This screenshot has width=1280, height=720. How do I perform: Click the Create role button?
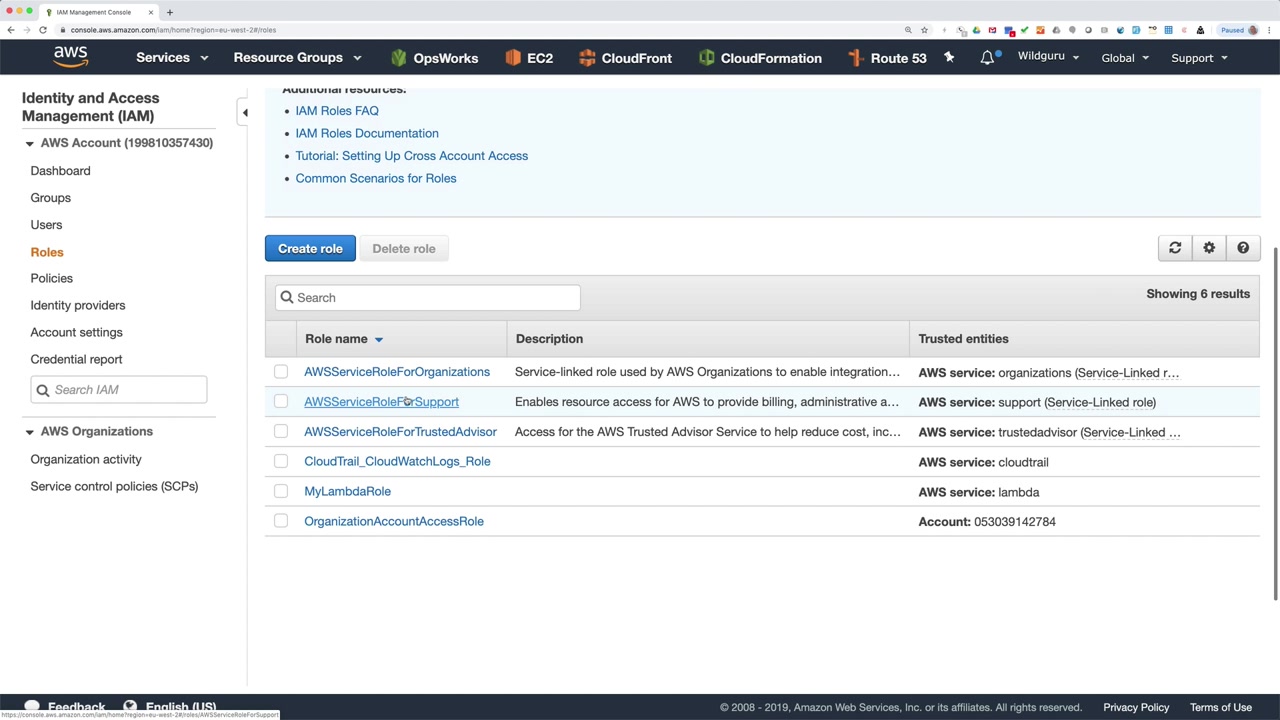(310, 248)
